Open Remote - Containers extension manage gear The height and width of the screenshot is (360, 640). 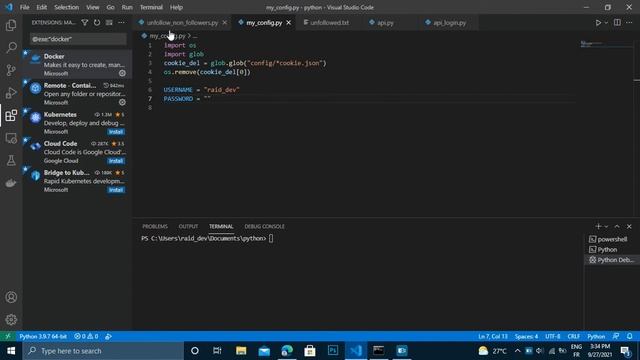(x=122, y=102)
